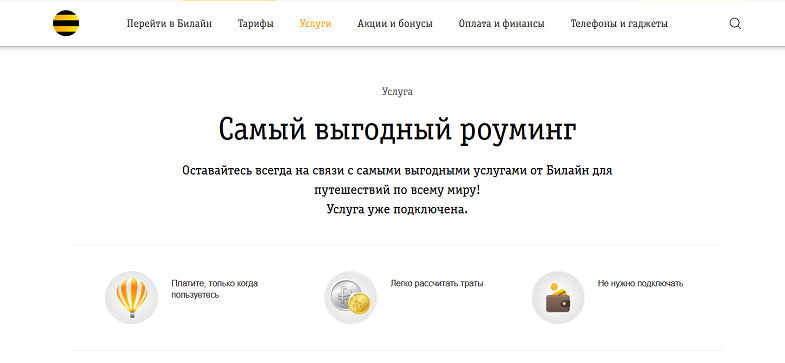The height and width of the screenshot is (363, 785).
Task: Click the Услуга уже подключена text
Action: pyautogui.click(x=397, y=209)
